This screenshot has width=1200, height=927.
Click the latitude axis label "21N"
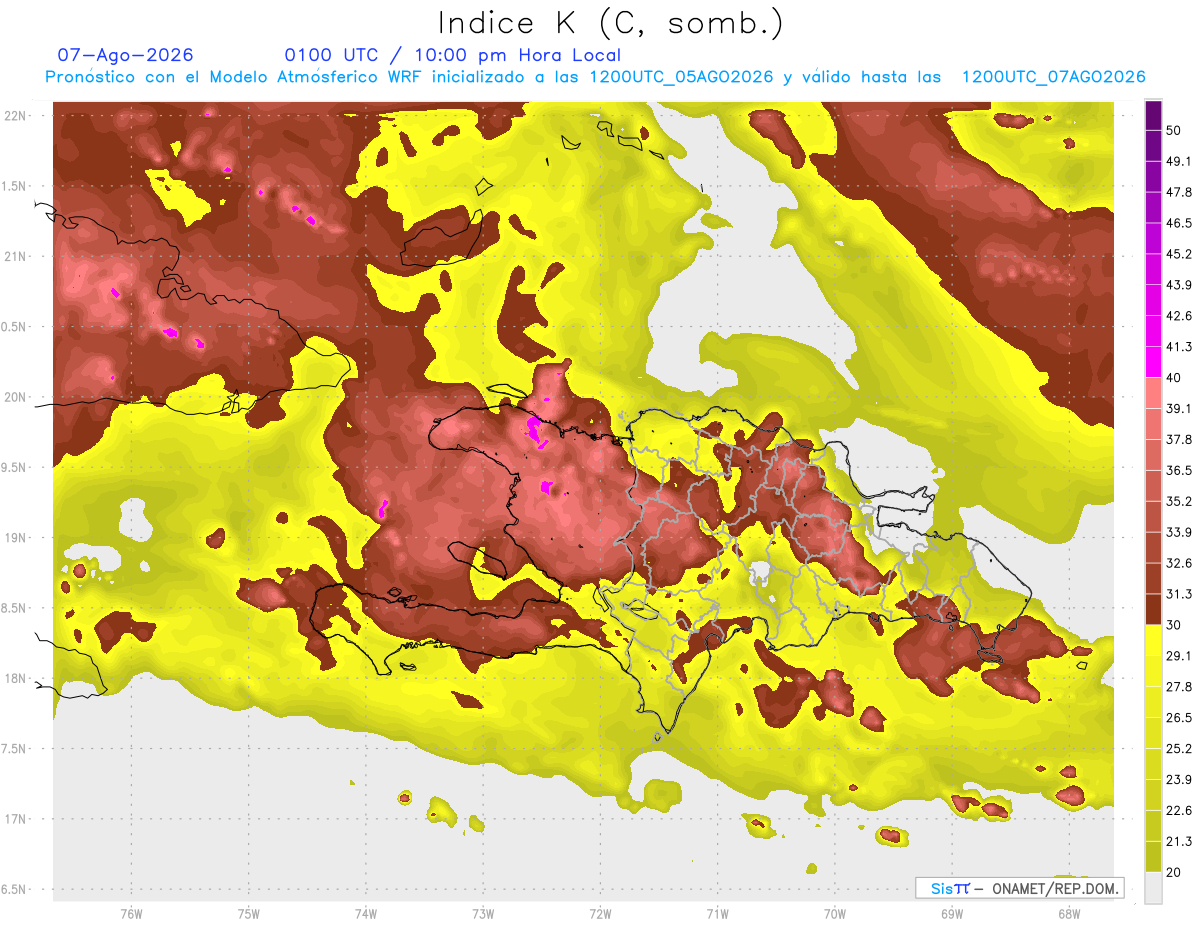pos(15,256)
